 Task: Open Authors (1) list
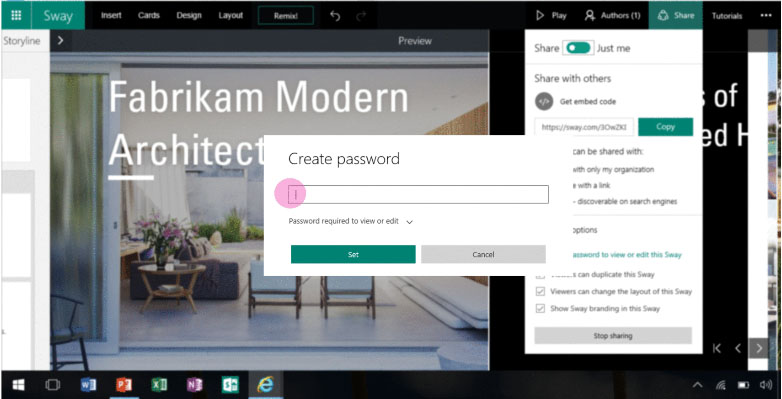(x=612, y=15)
